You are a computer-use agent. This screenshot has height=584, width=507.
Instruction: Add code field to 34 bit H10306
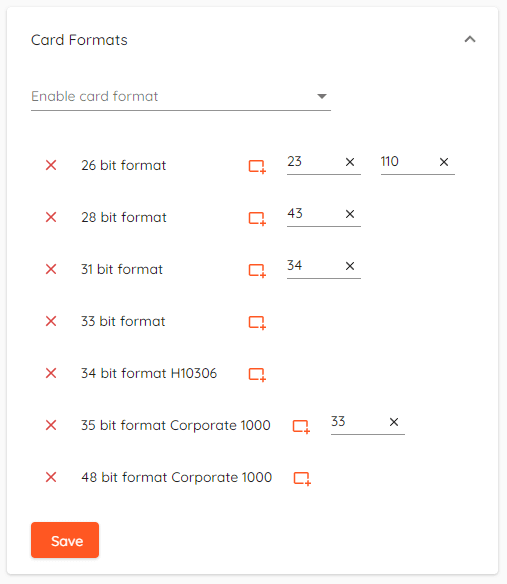click(257, 374)
